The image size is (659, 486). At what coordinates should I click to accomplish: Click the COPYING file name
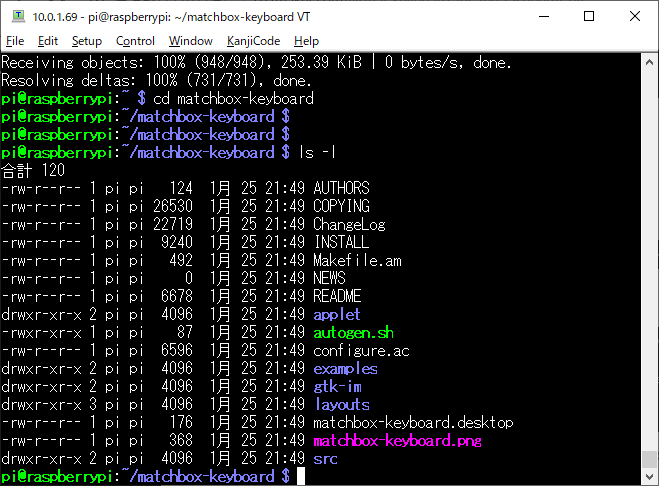point(341,206)
